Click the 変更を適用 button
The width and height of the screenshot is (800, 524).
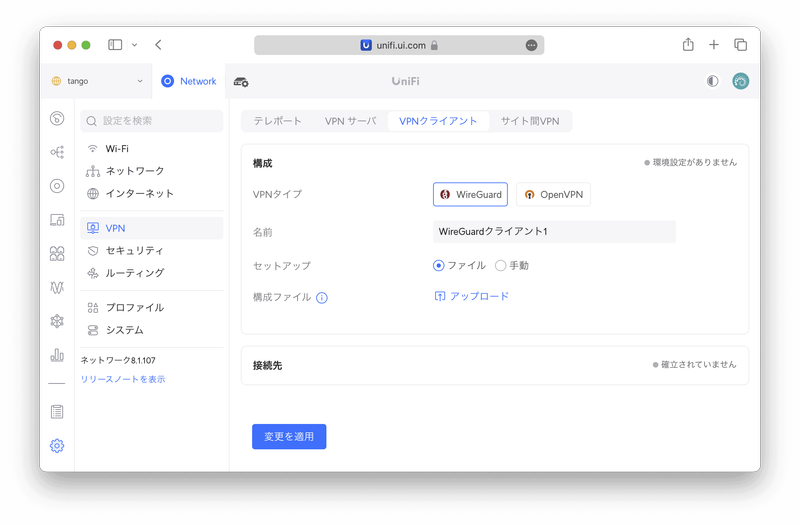coord(289,437)
